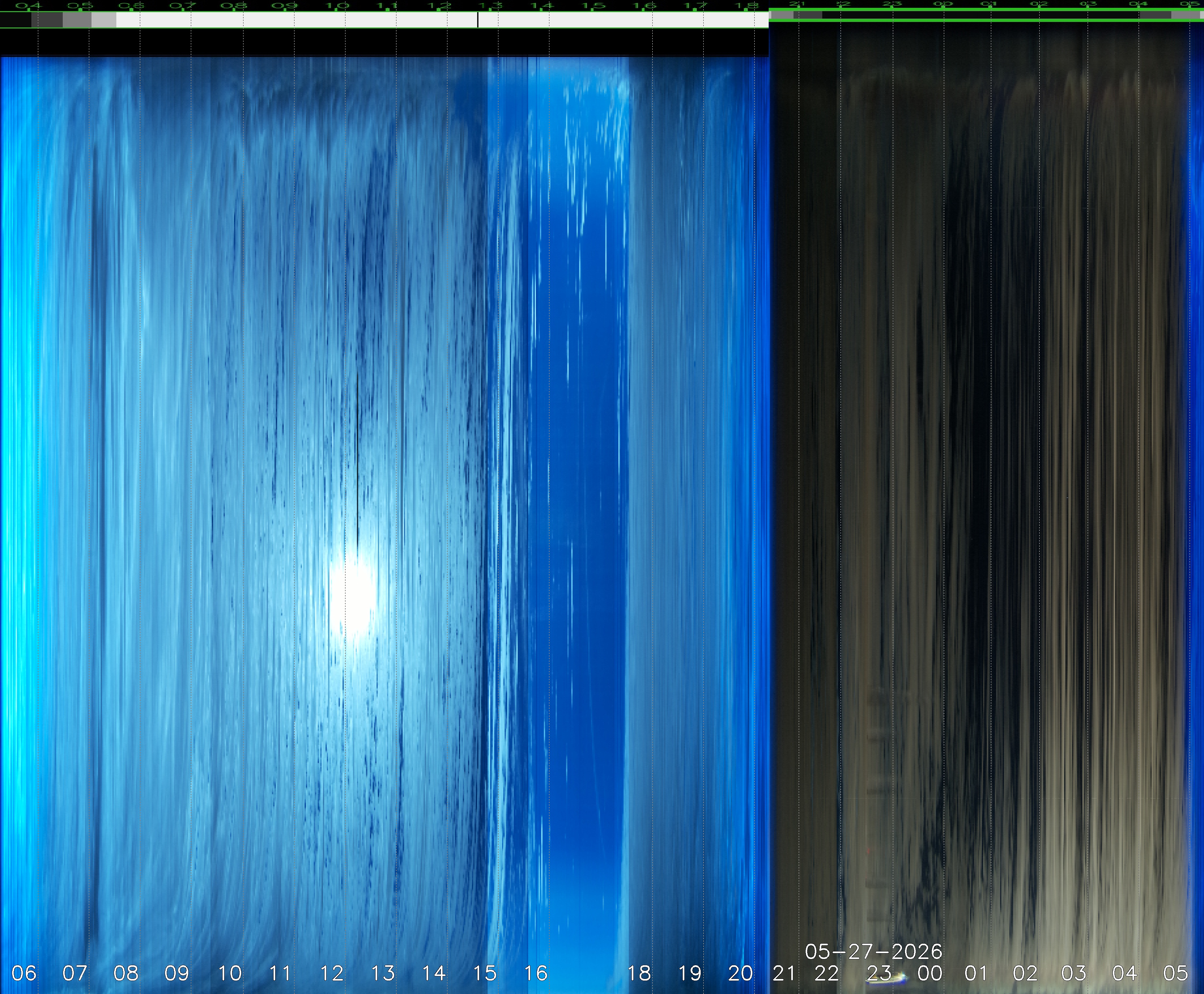Viewport: 1204px width, 994px height.
Task: Click the green 14 tick label at top
Action: (x=541, y=6)
